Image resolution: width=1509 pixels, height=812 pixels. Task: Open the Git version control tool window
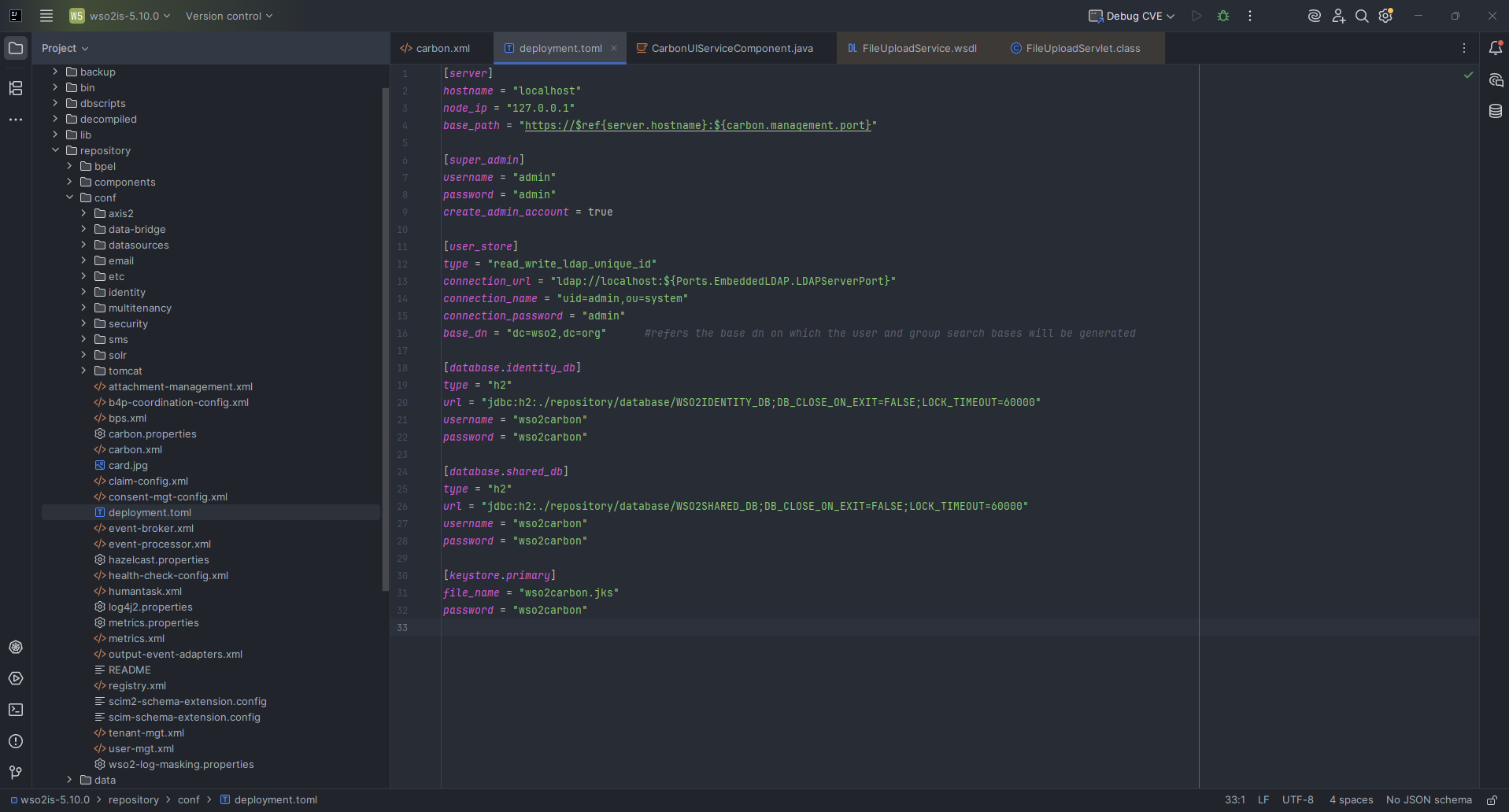(16, 773)
